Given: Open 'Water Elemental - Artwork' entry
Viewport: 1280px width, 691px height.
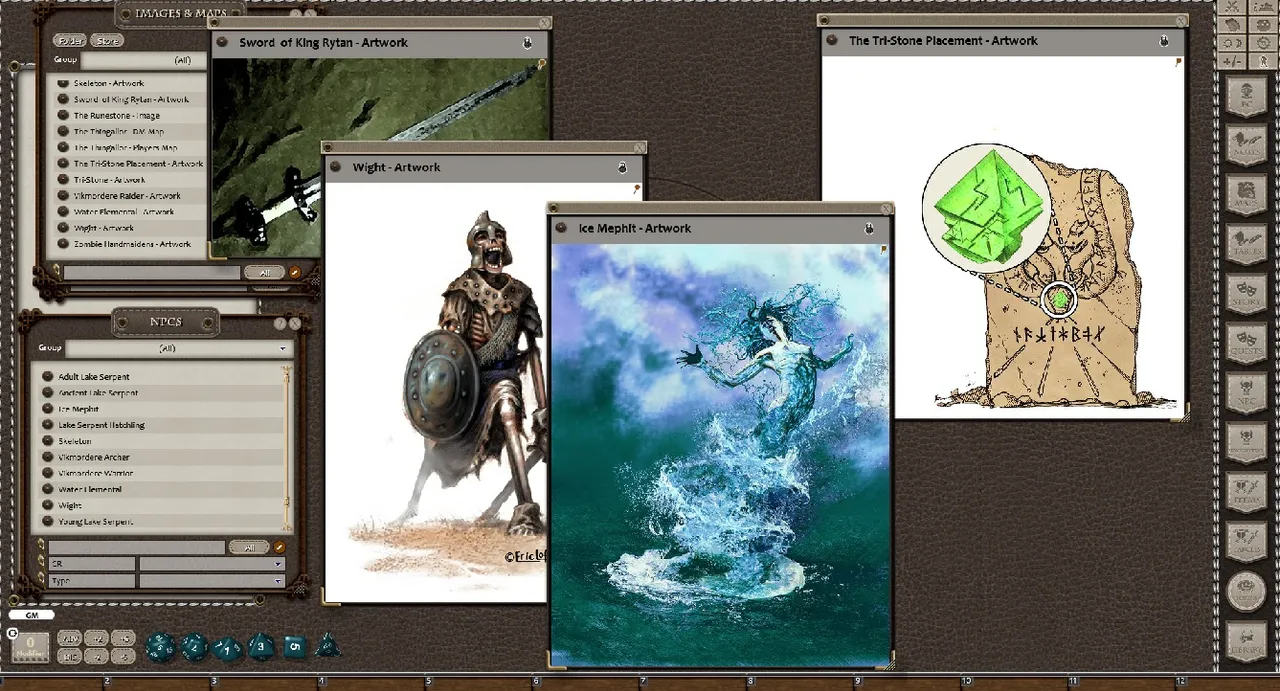Looking at the screenshot, I should [x=124, y=212].
